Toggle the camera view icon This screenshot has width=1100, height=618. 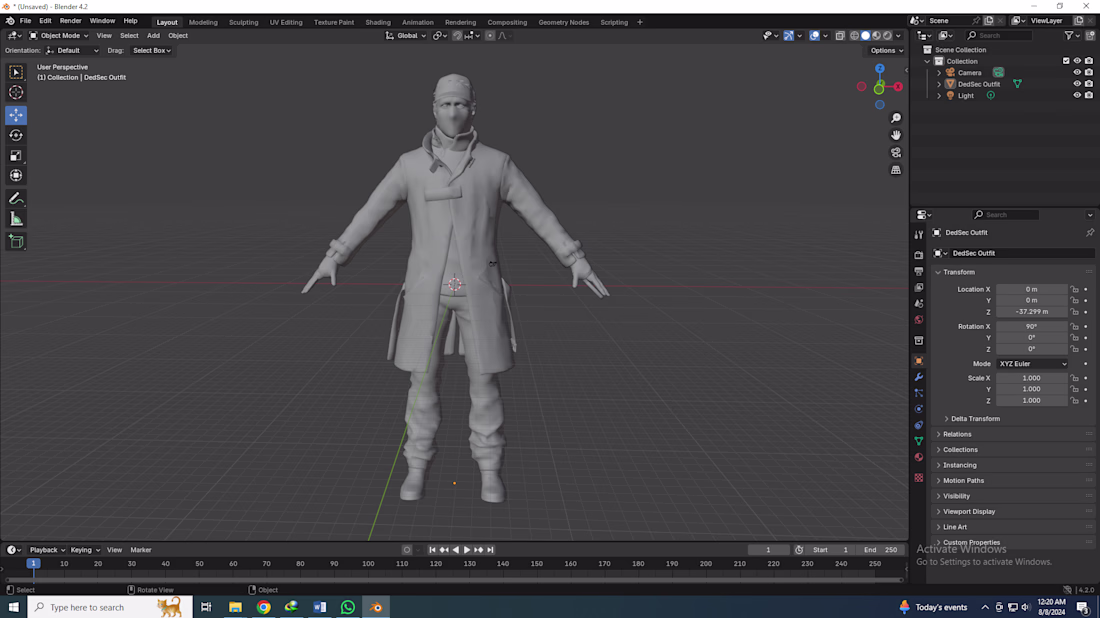pos(896,152)
